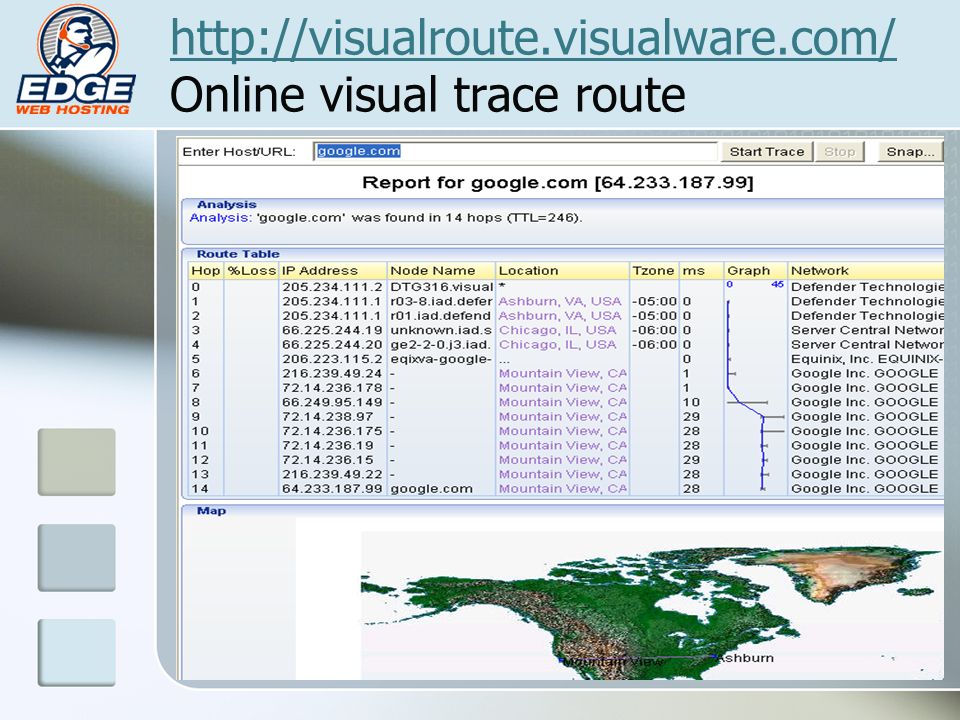Click the Mountain View label on the map
Viewport: 960px width, 720px height.
pos(612,662)
